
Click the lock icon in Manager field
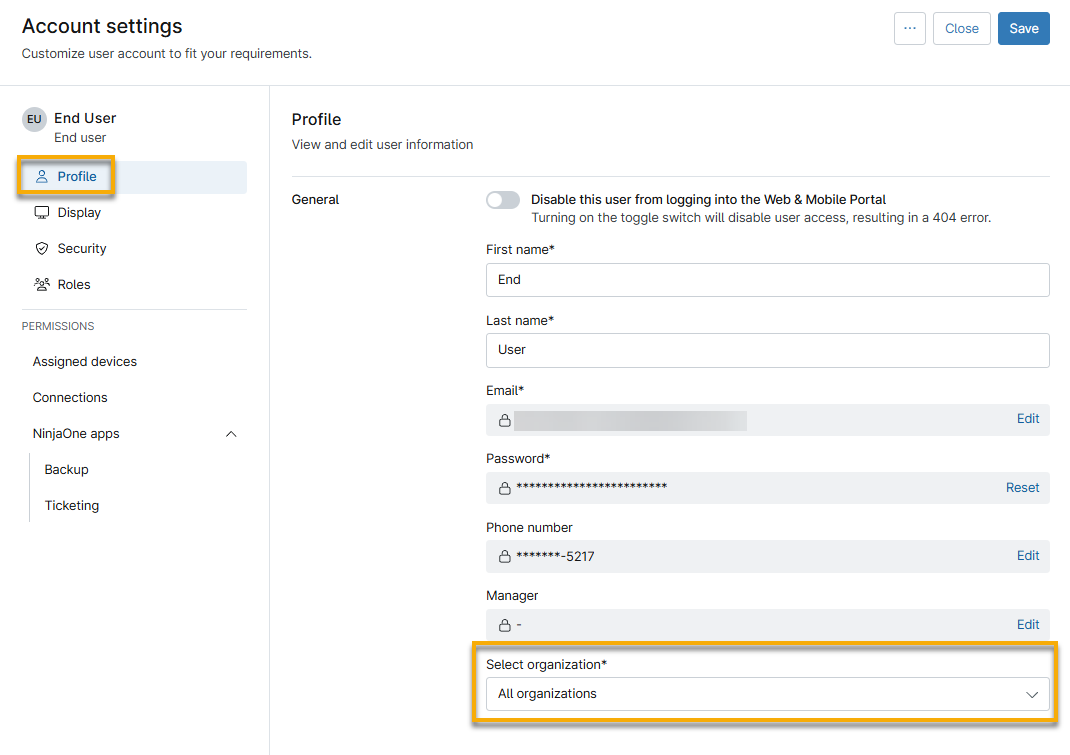pyautogui.click(x=504, y=625)
